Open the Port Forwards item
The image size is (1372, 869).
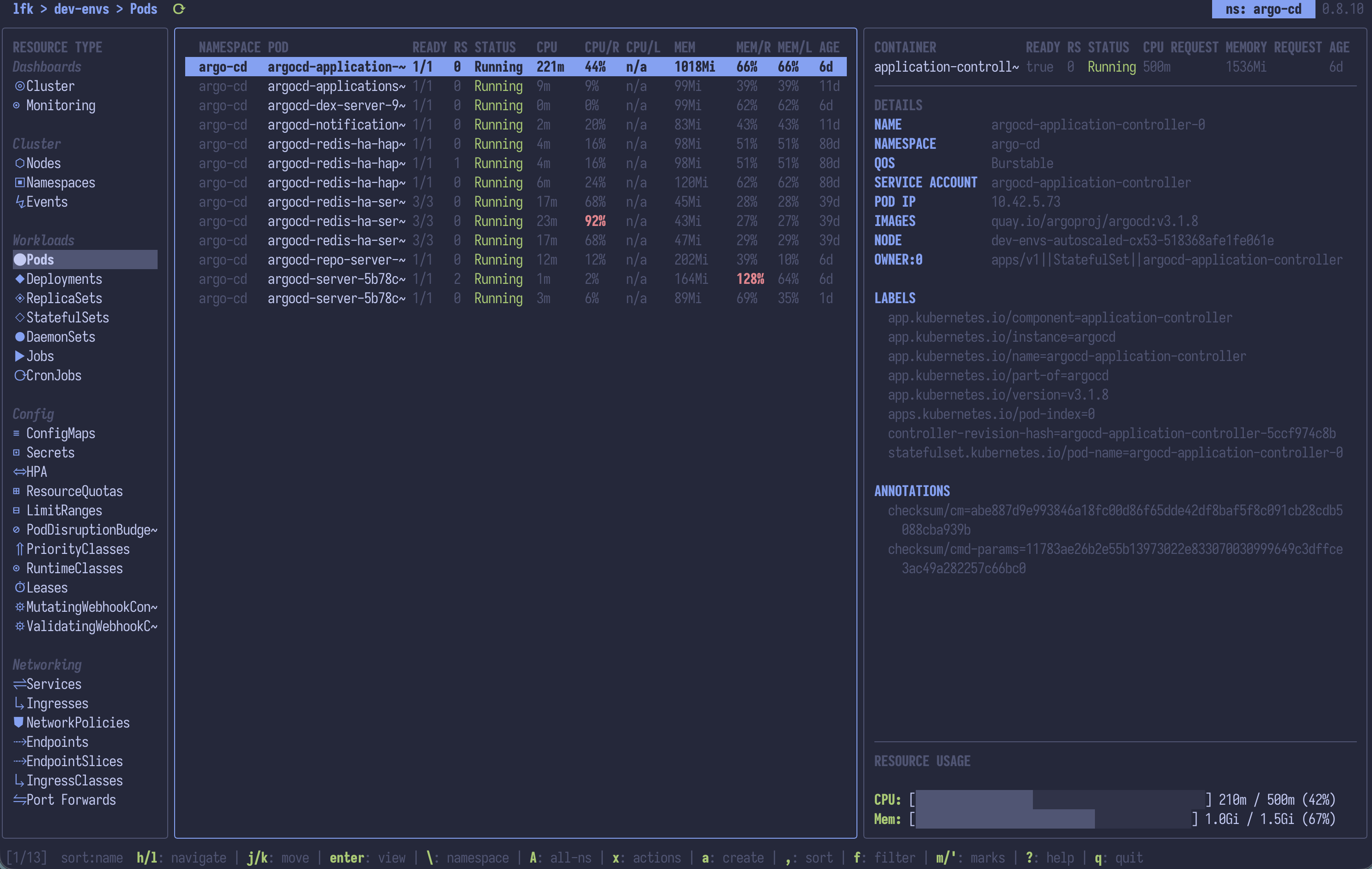click(71, 800)
